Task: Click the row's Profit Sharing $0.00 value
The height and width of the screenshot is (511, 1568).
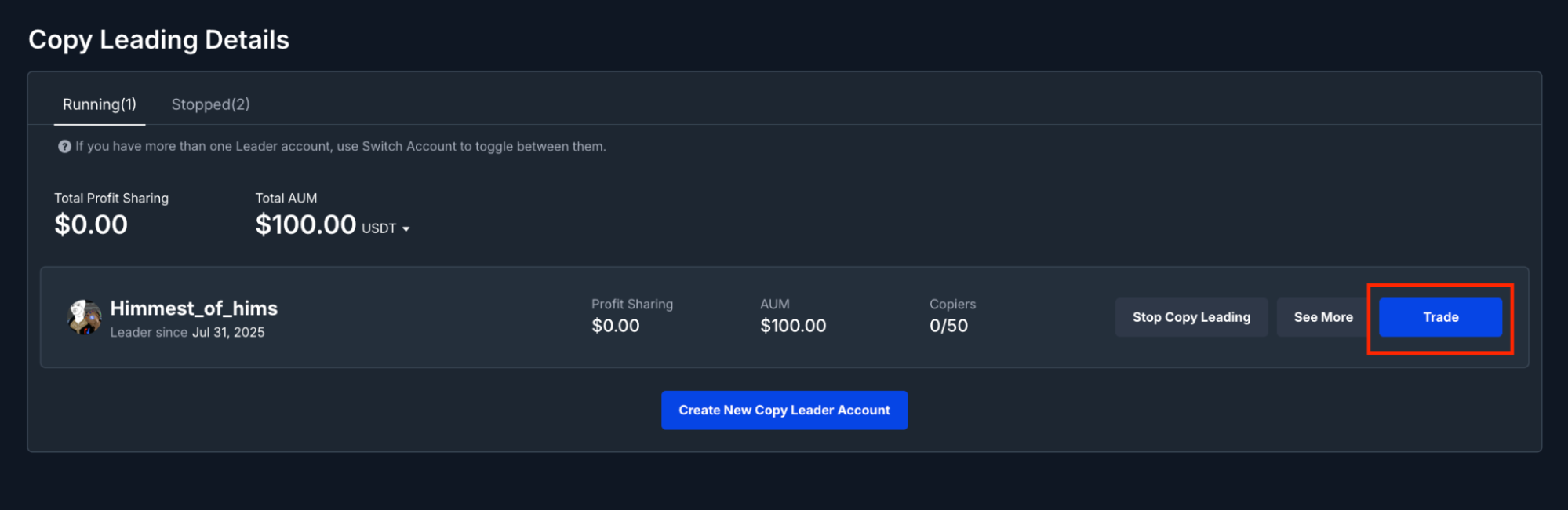Action: coord(616,326)
